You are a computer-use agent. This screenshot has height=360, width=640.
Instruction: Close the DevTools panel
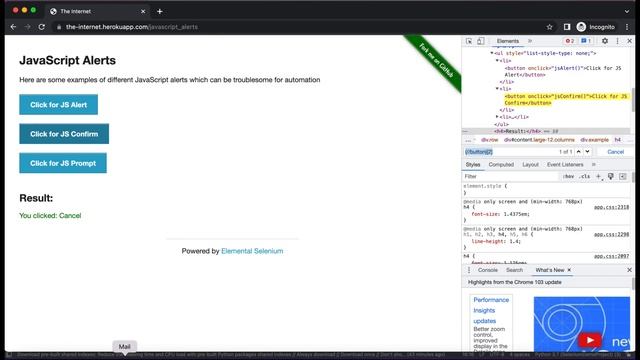click(629, 41)
